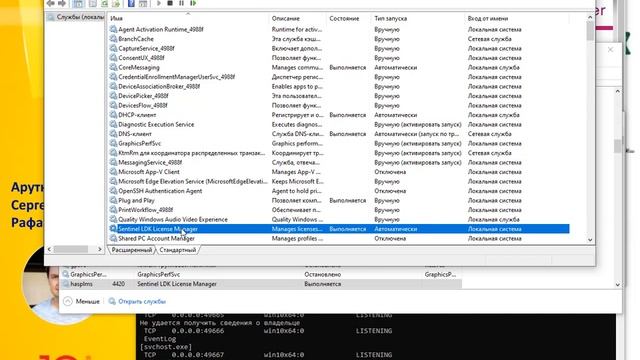Click Task Manager list scrollbar down arrow
The image size is (640, 360).
618,284
